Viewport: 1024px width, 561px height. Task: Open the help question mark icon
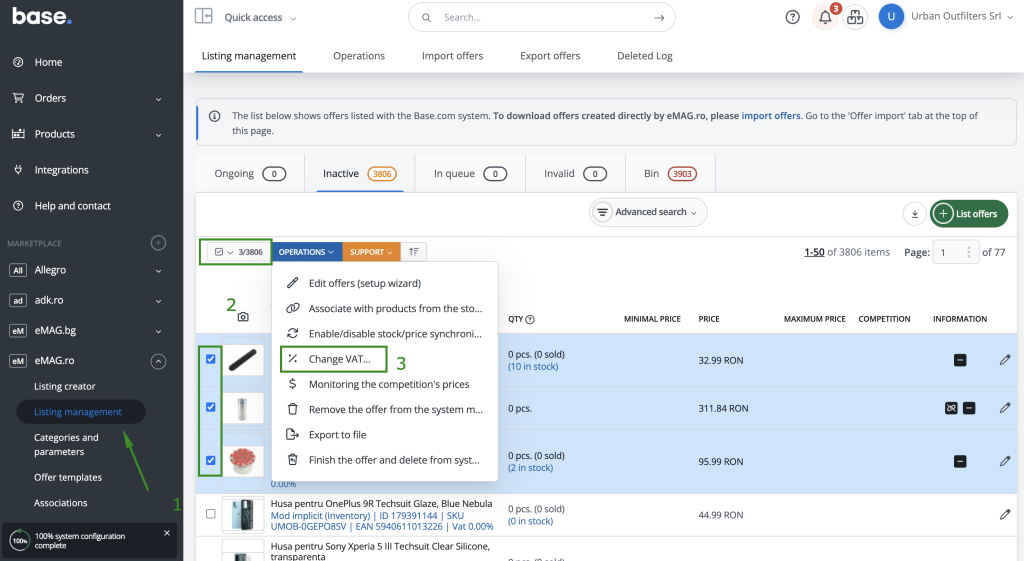pyautogui.click(x=792, y=17)
